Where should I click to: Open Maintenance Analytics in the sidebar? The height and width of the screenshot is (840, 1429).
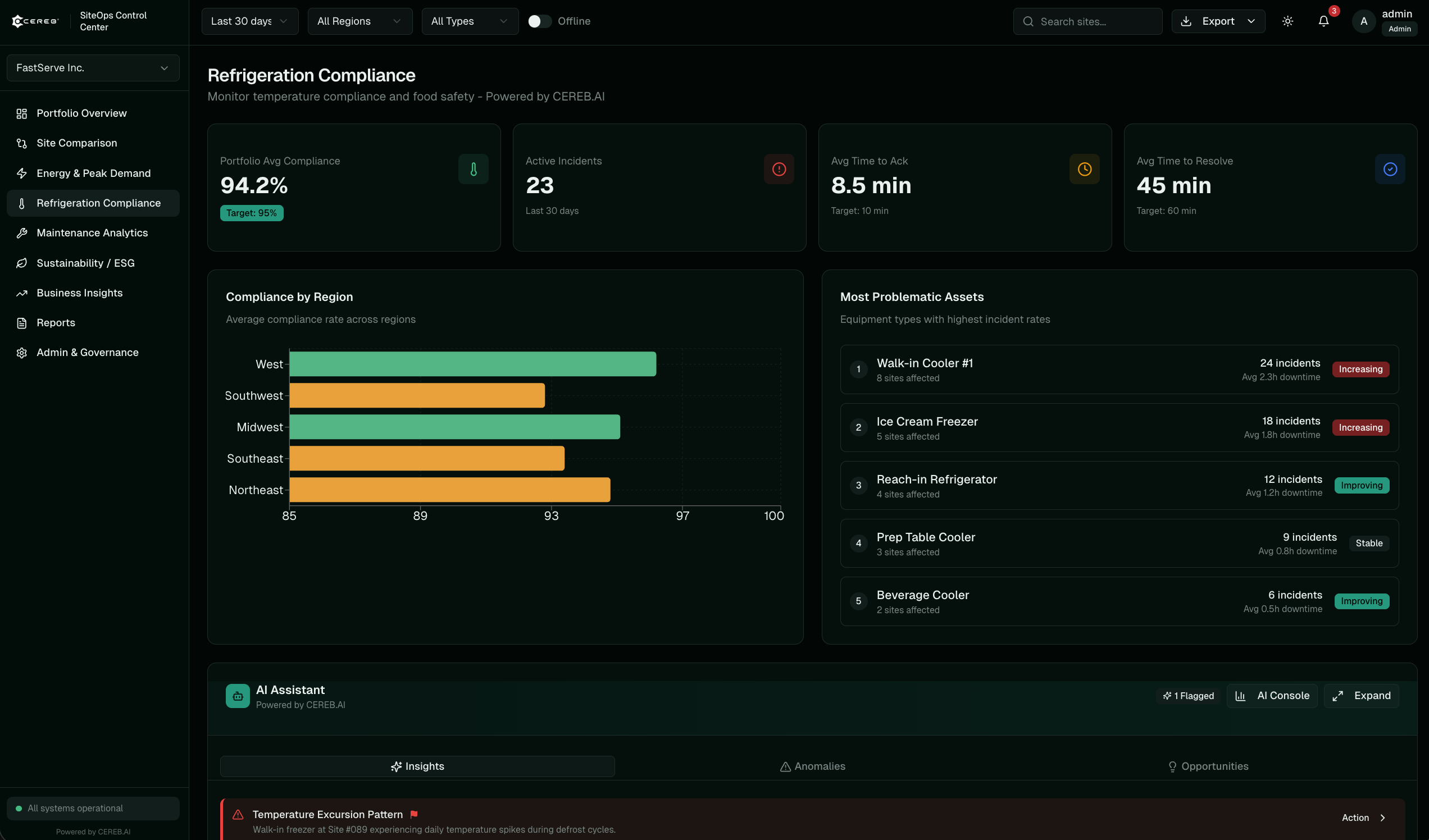click(x=92, y=233)
